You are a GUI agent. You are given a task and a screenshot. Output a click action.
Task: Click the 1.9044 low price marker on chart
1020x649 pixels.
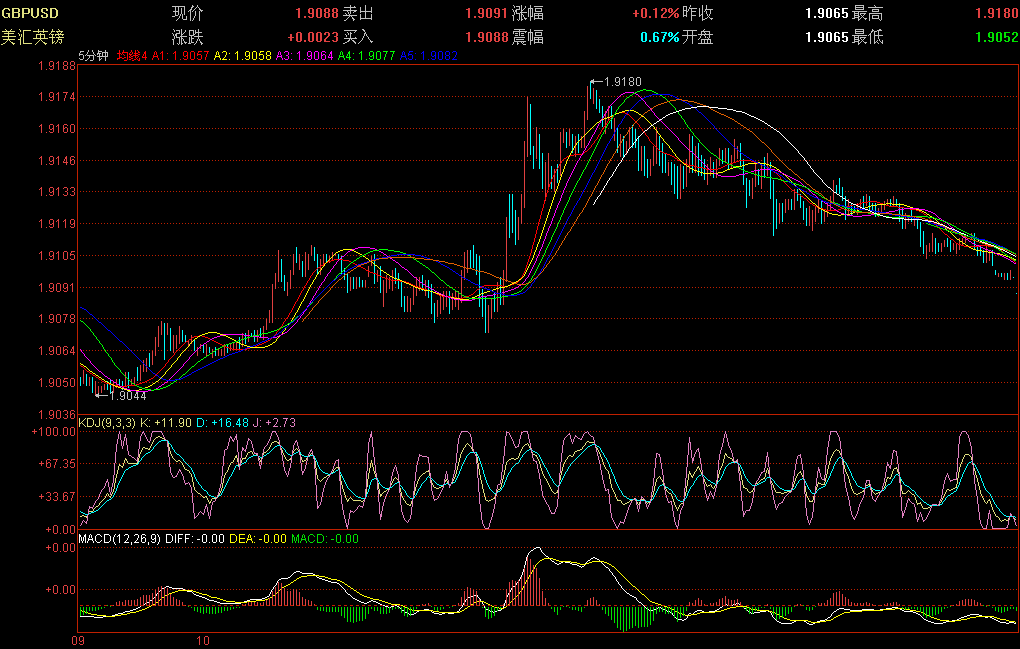click(127, 395)
